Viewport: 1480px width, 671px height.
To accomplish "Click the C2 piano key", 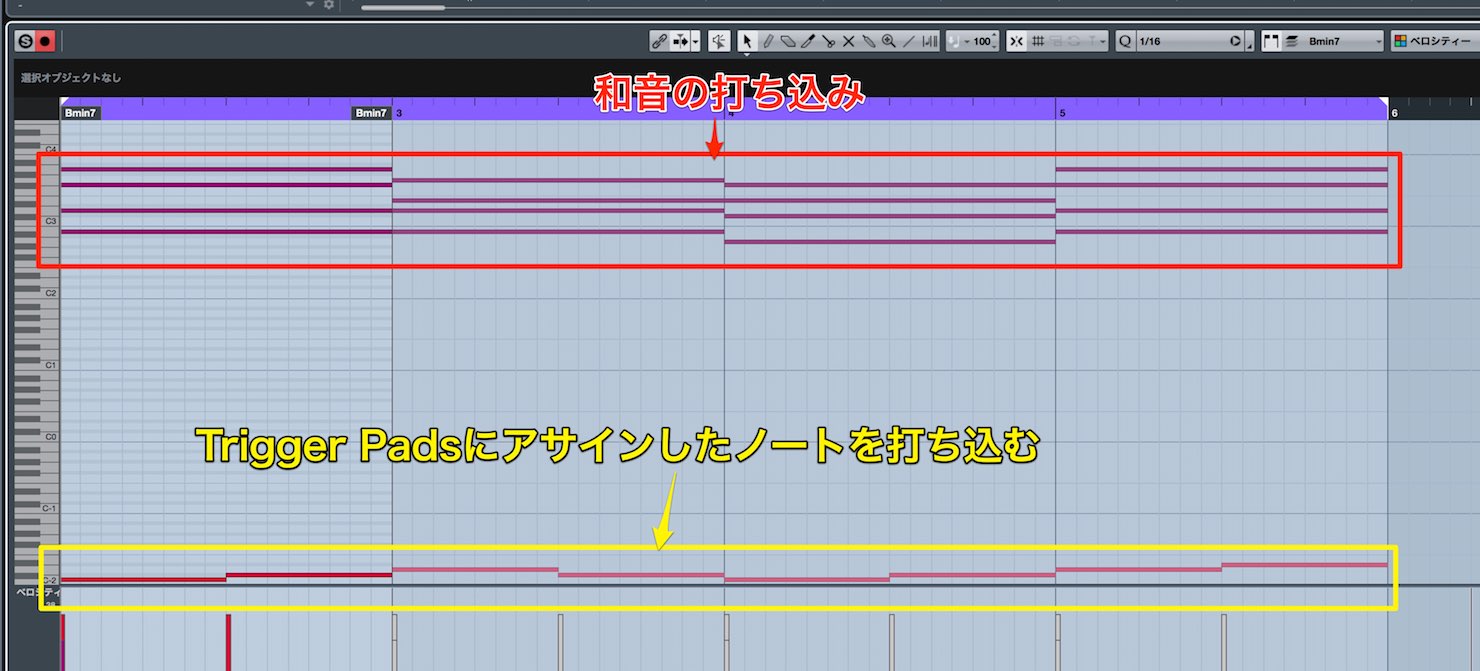I will pos(38,293).
